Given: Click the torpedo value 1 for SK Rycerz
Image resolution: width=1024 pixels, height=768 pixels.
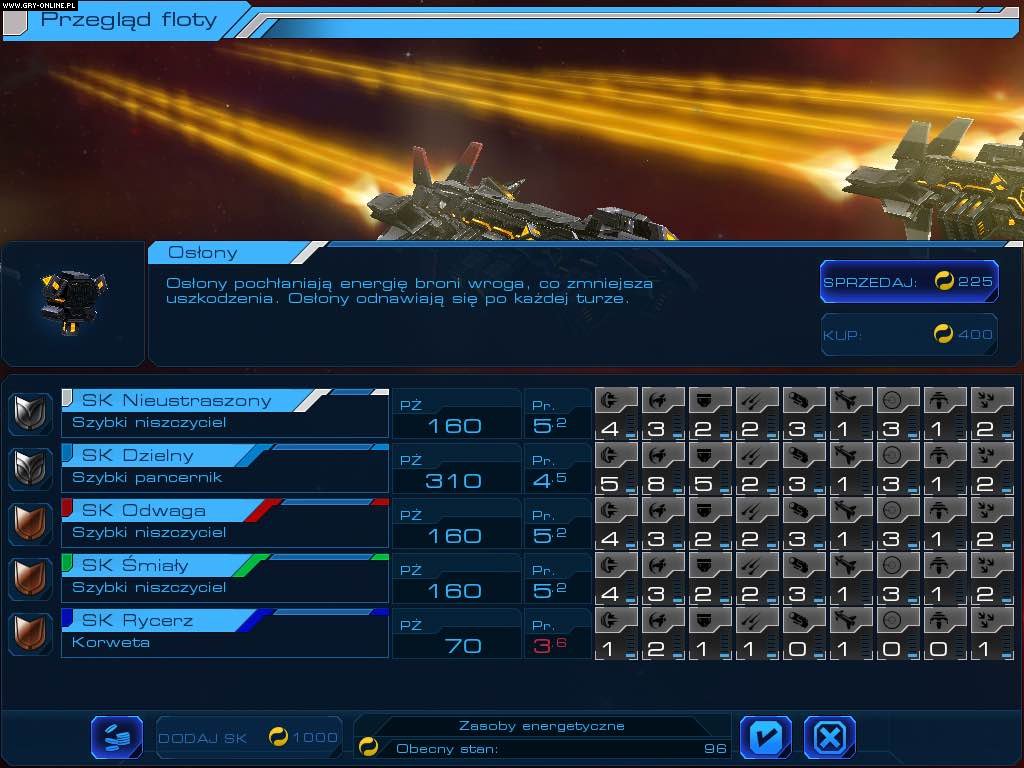Looking at the screenshot, I should pyautogui.click(x=843, y=648).
